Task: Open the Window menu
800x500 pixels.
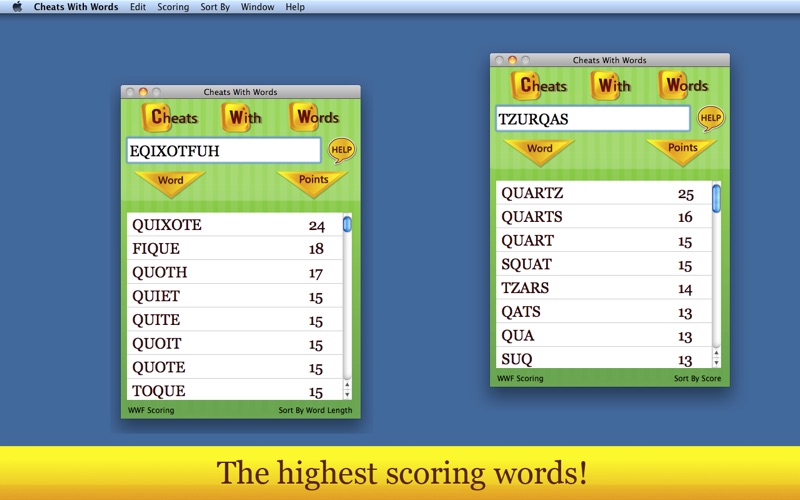Action: (257, 7)
